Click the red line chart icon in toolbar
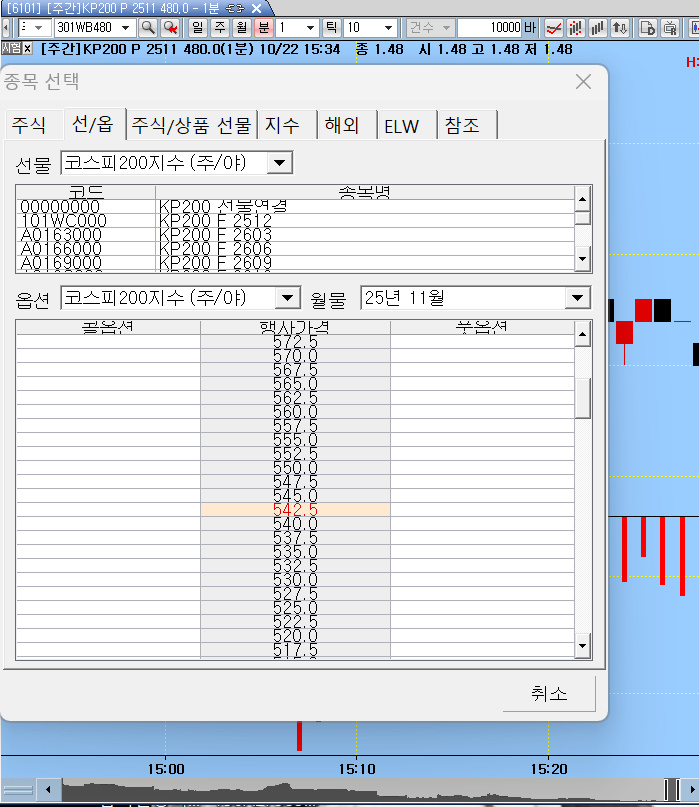Viewport: 699px width, 807px height. [x=553, y=28]
